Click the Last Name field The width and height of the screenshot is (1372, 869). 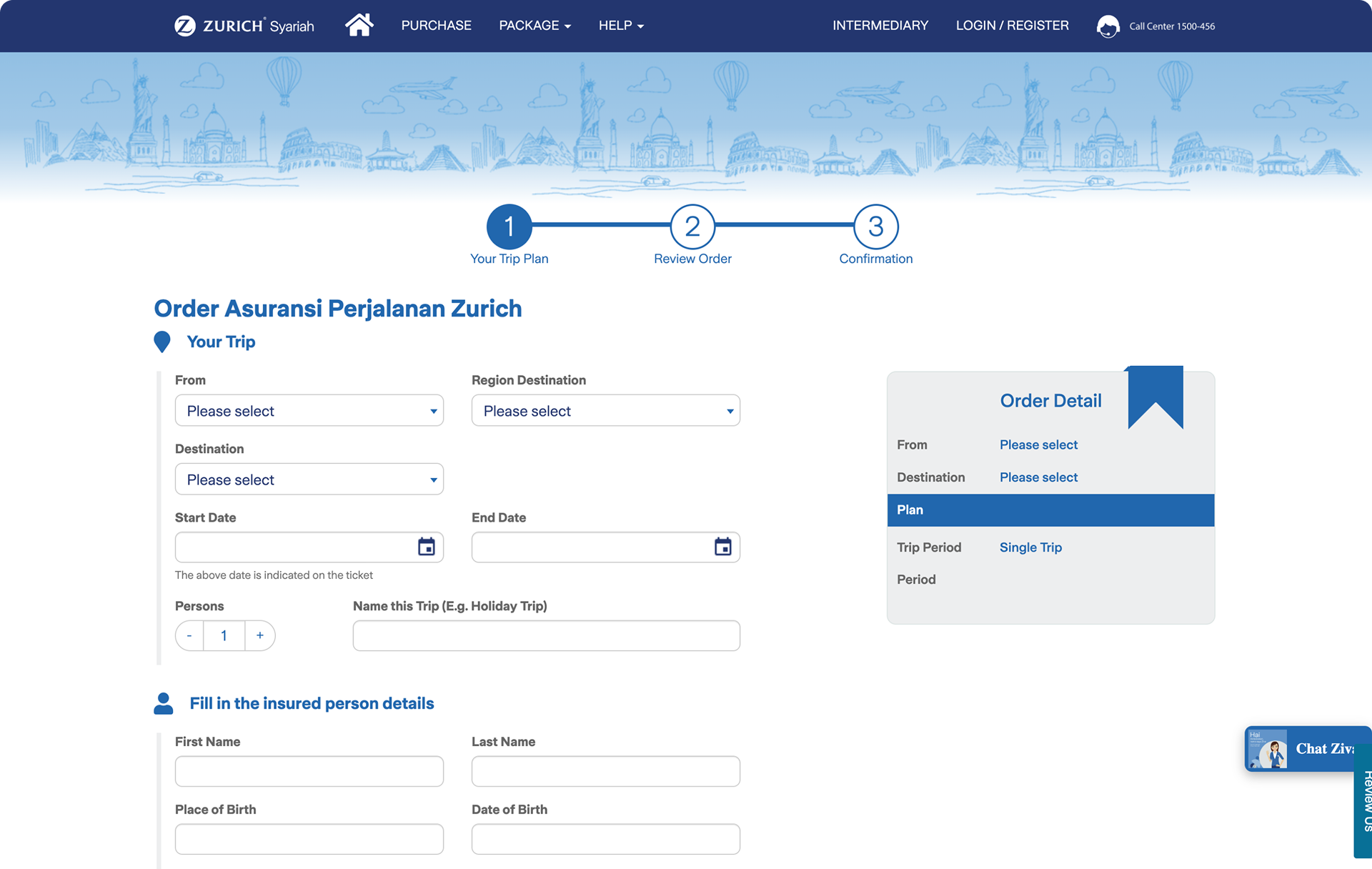[606, 772]
